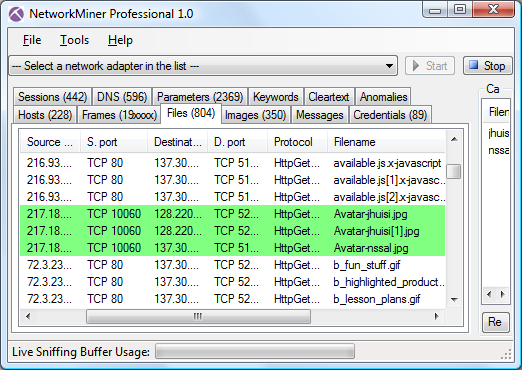Viewport: 522px width, 370px height.
Task: Maximize the NetworkMiner window
Action: (x=460, y=10)
